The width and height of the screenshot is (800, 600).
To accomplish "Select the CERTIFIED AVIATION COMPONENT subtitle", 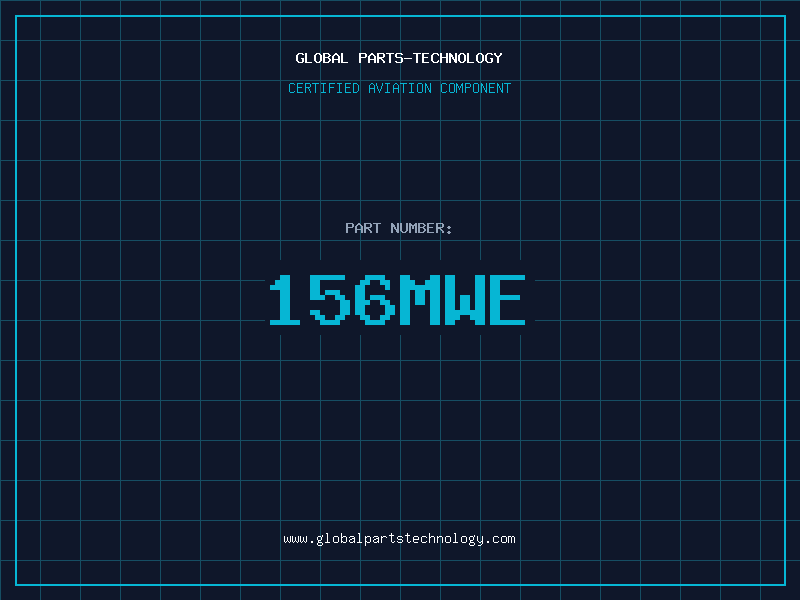I will [x=399, y=88].
